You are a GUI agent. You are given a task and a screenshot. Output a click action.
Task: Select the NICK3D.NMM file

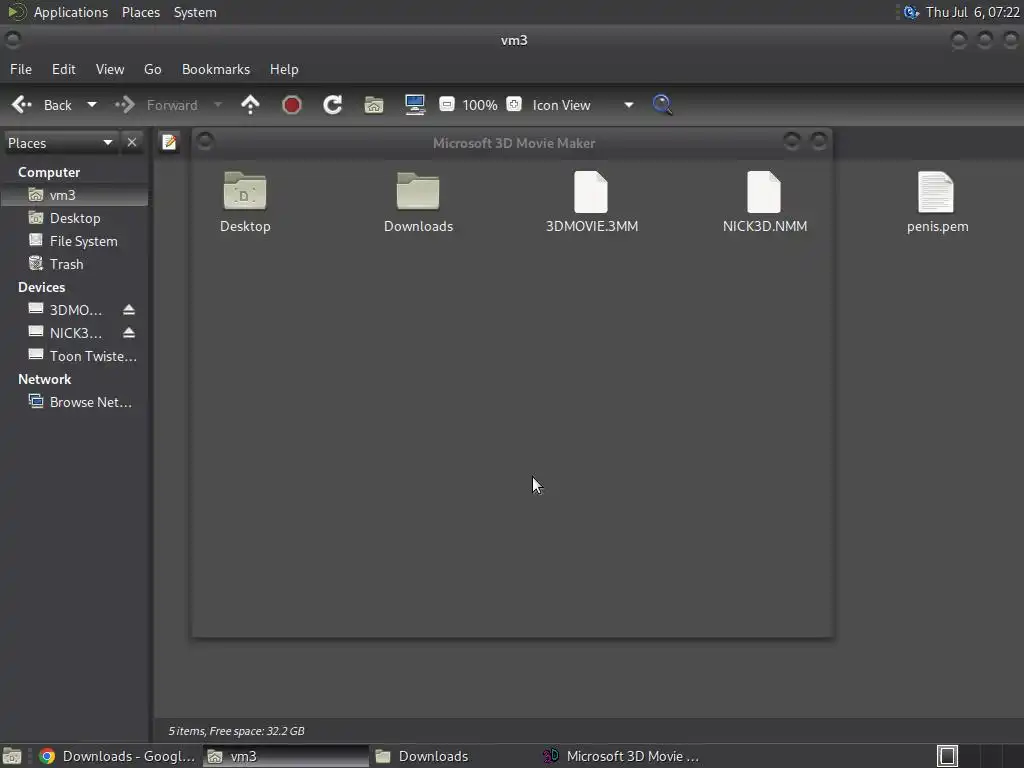click(x=764, y=191)
